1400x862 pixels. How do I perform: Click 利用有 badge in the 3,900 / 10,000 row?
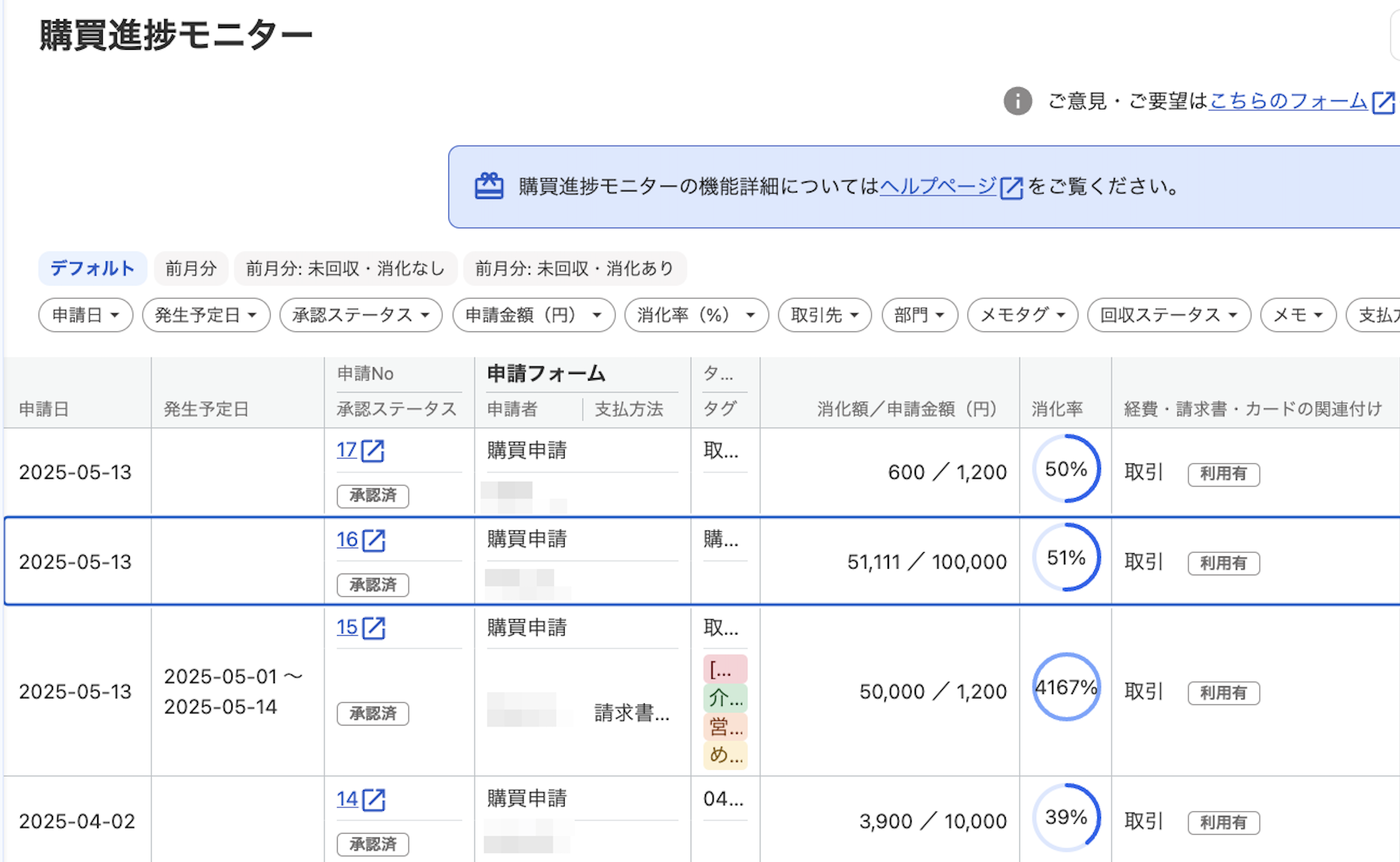coord(1223,823)
